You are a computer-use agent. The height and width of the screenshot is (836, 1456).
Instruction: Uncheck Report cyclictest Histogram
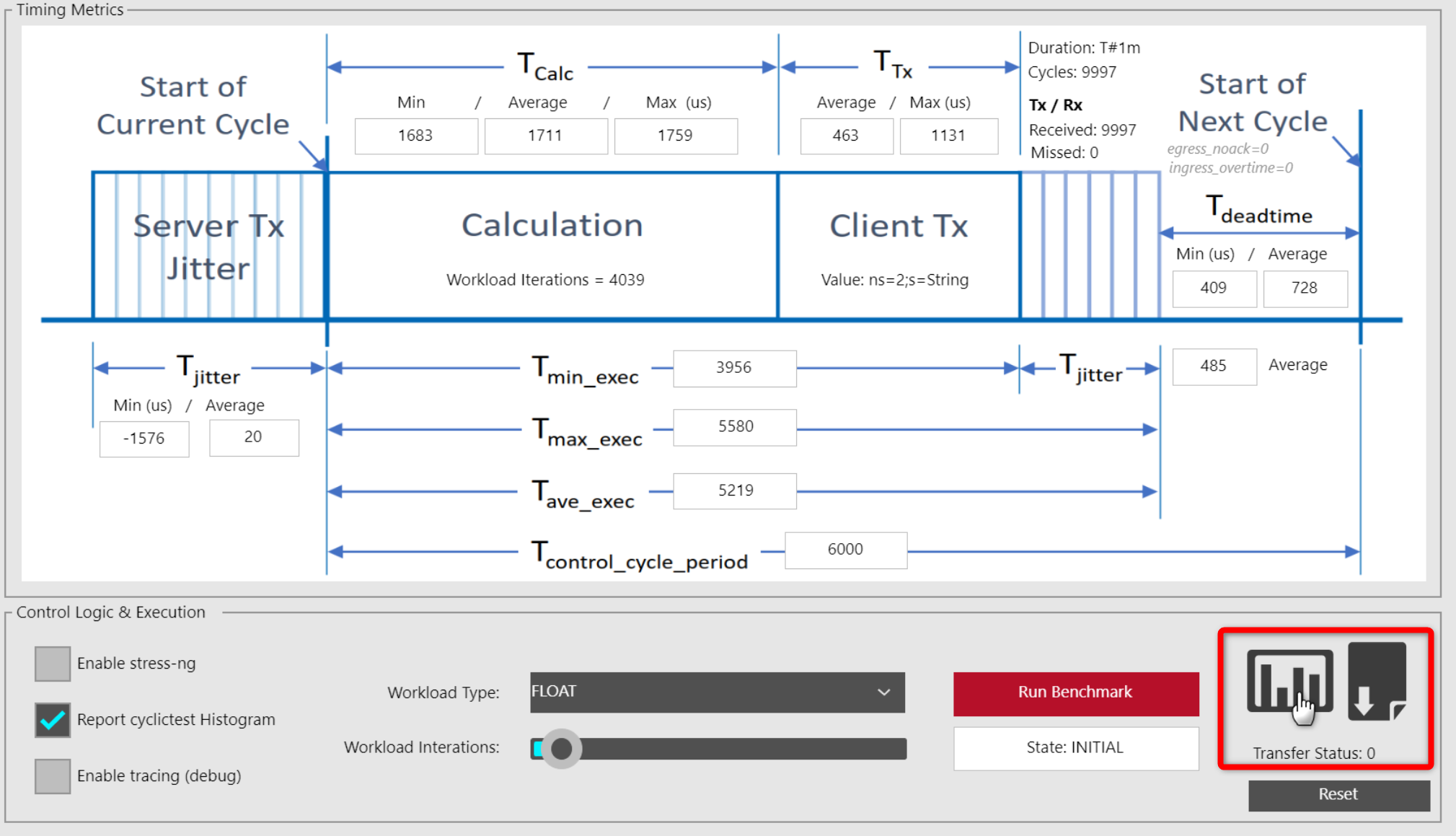(53, 720)
